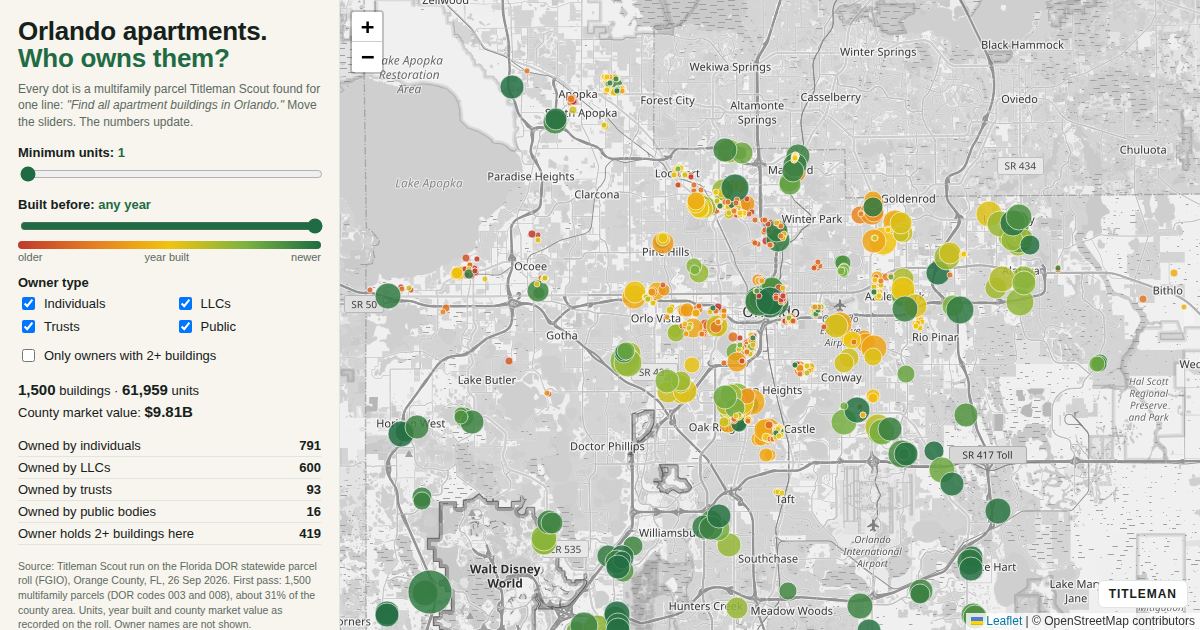
Task: Zoom in on the map
Action: pos(367,27)
